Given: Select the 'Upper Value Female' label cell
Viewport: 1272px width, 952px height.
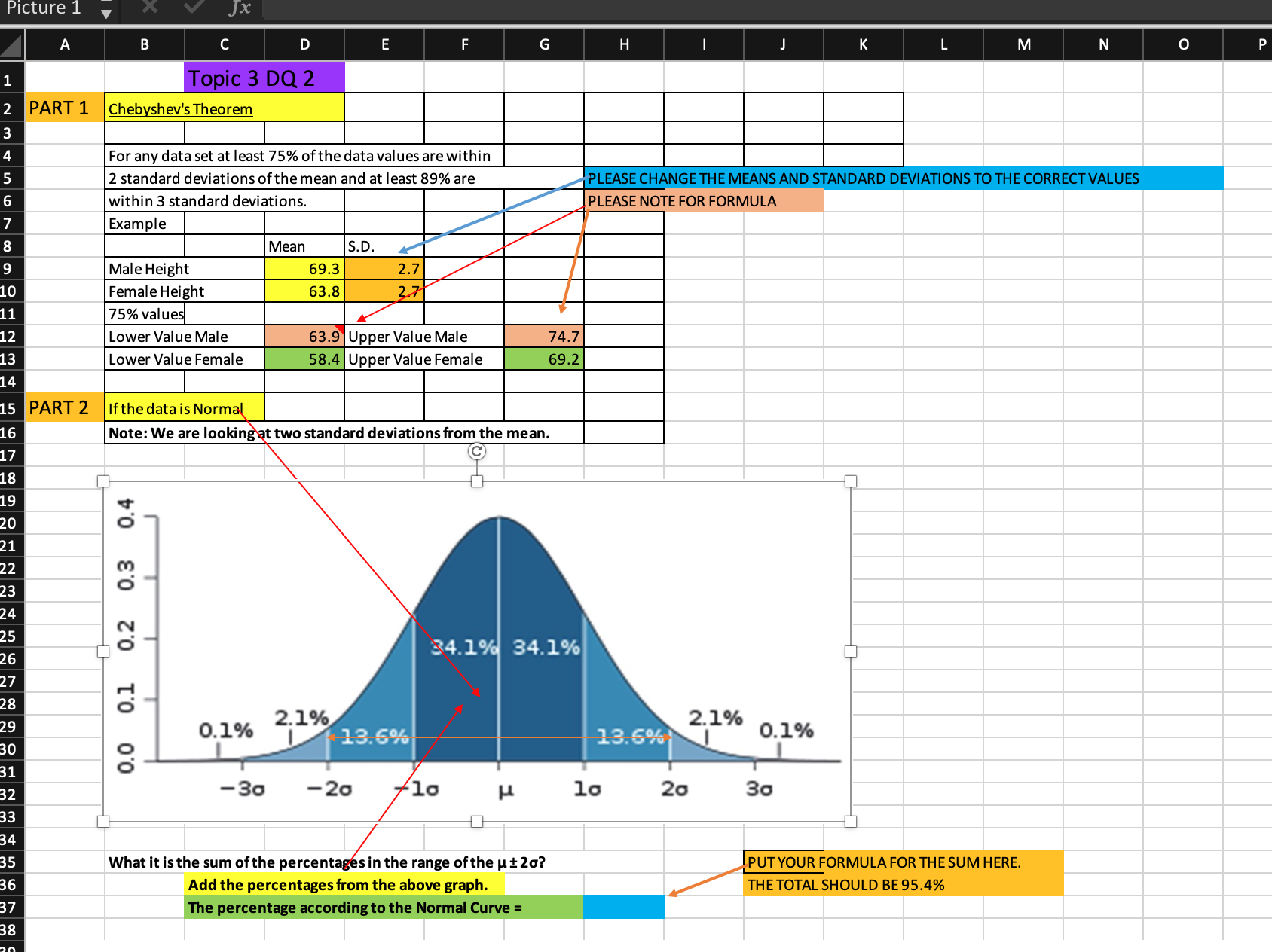Looking at the screenshot, I should tap(424, 359).
